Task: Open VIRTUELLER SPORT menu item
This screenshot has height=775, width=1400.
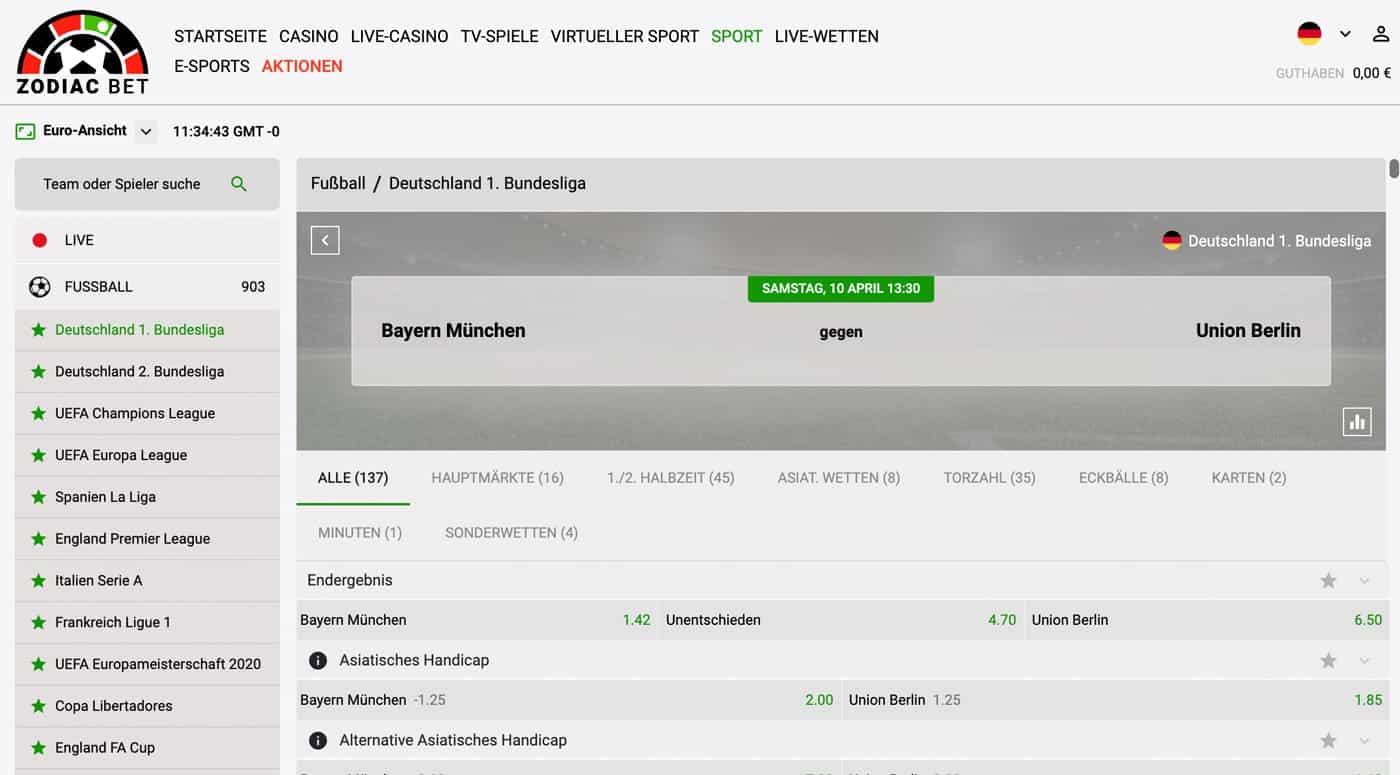Action: coord(625,36)
